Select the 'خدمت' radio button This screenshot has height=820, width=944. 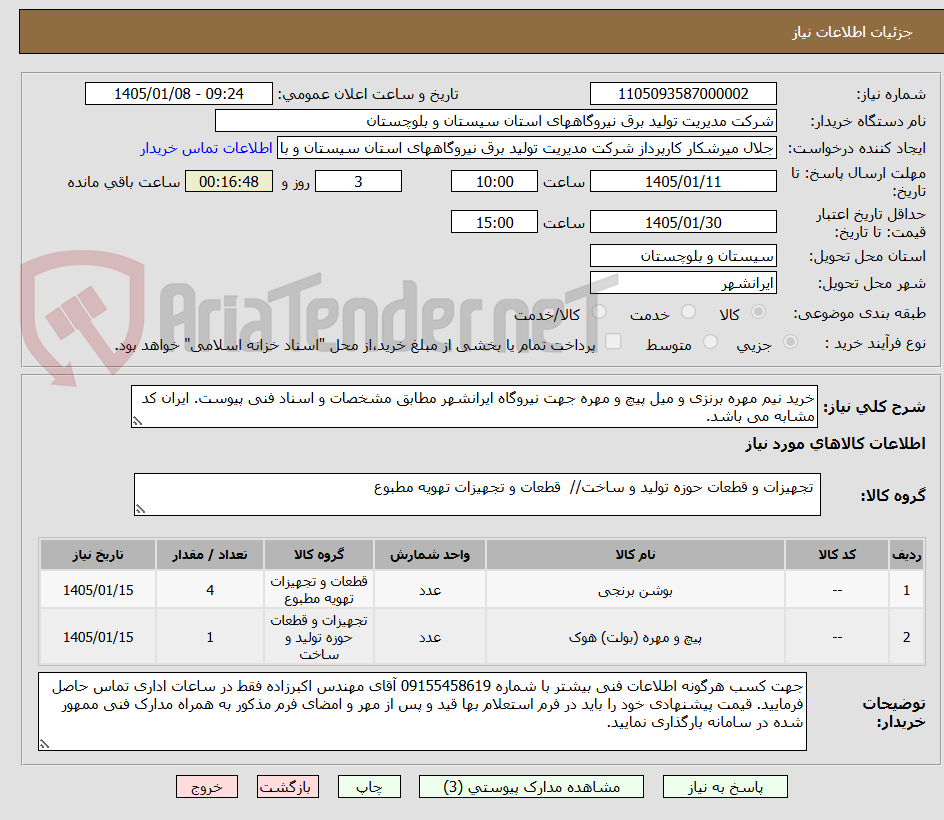(688, 311)
